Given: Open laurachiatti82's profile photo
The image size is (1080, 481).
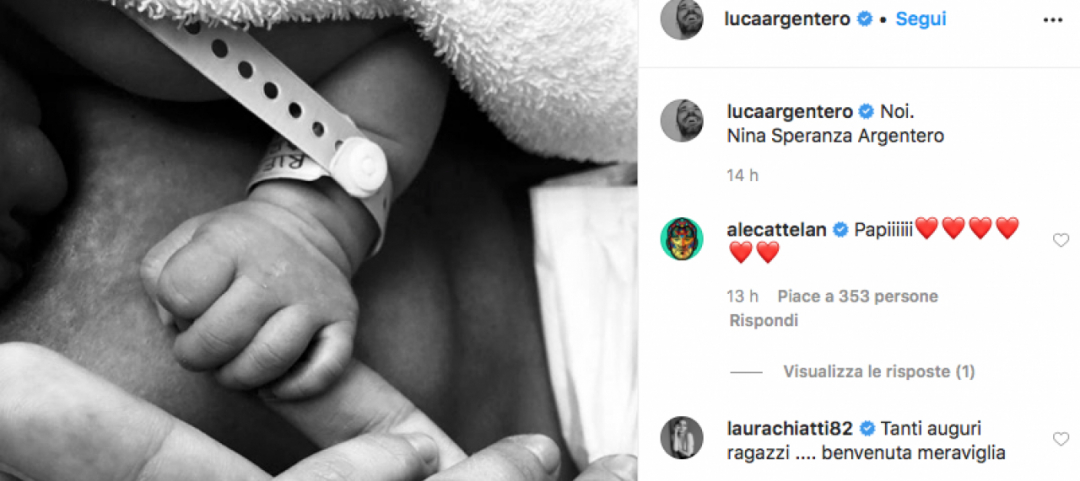Looking at the screenshot, I should click(681, 438).
